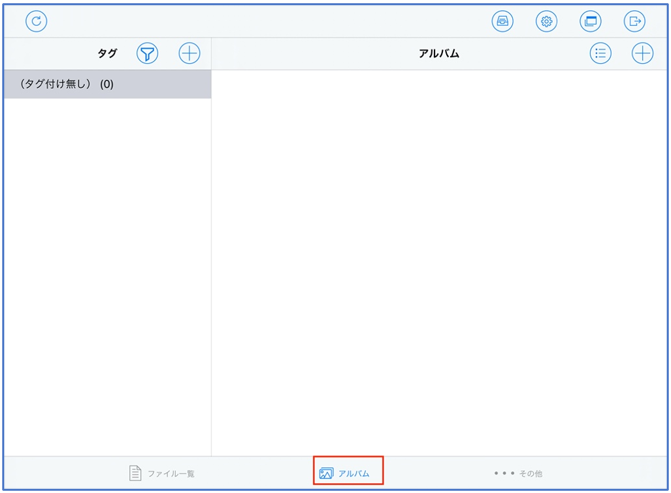Click the three dots beside その他
The image size is (671, 493).
[503, 473]
